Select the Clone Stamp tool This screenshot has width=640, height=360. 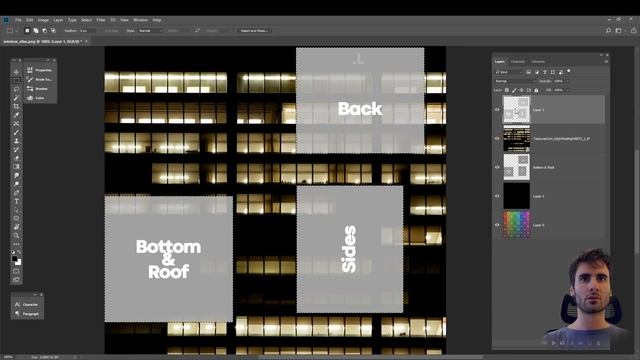point(16,141)
